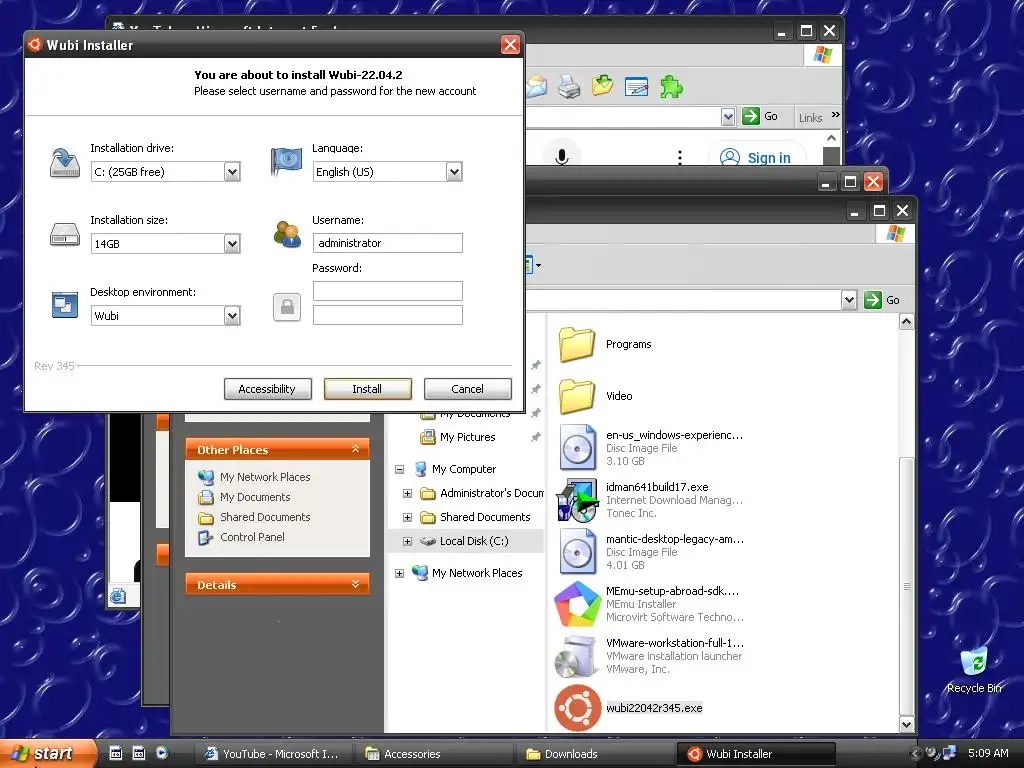Open Control Panel link in Other Places
This screenshot has height=768, width=1024.
pos(252,537)
